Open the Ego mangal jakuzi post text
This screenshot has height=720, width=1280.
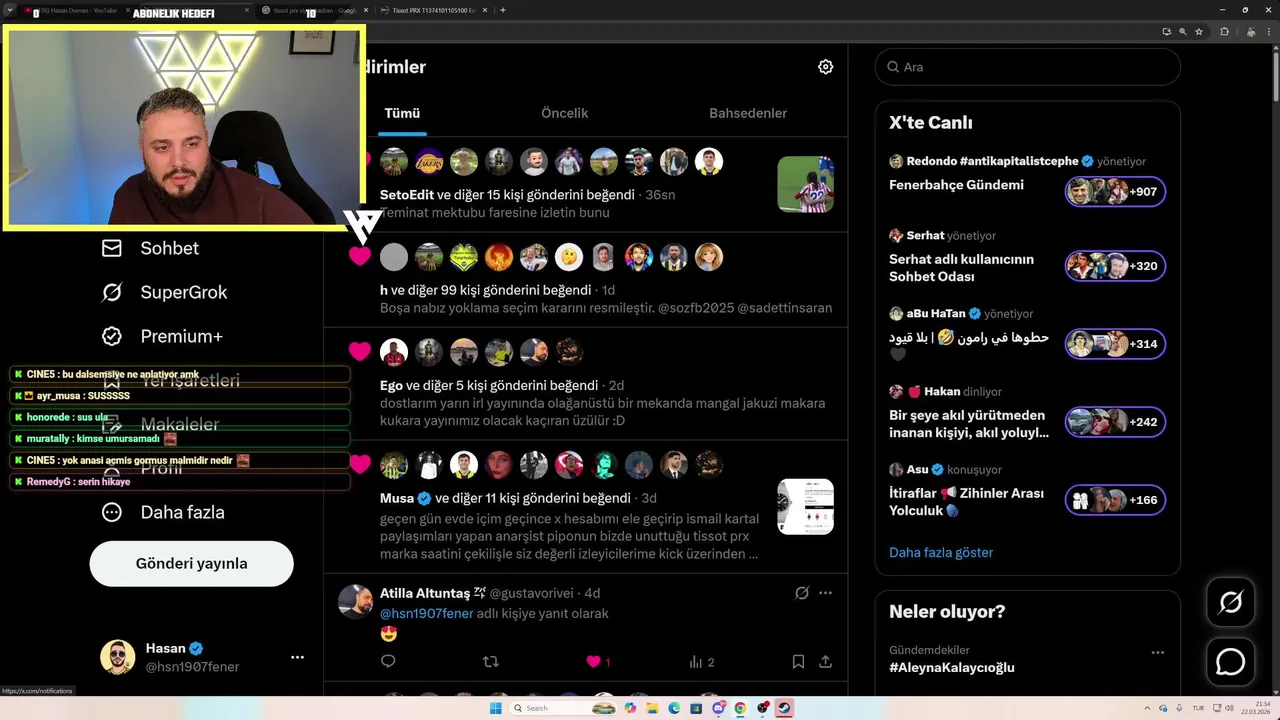[x=603, y=412]
